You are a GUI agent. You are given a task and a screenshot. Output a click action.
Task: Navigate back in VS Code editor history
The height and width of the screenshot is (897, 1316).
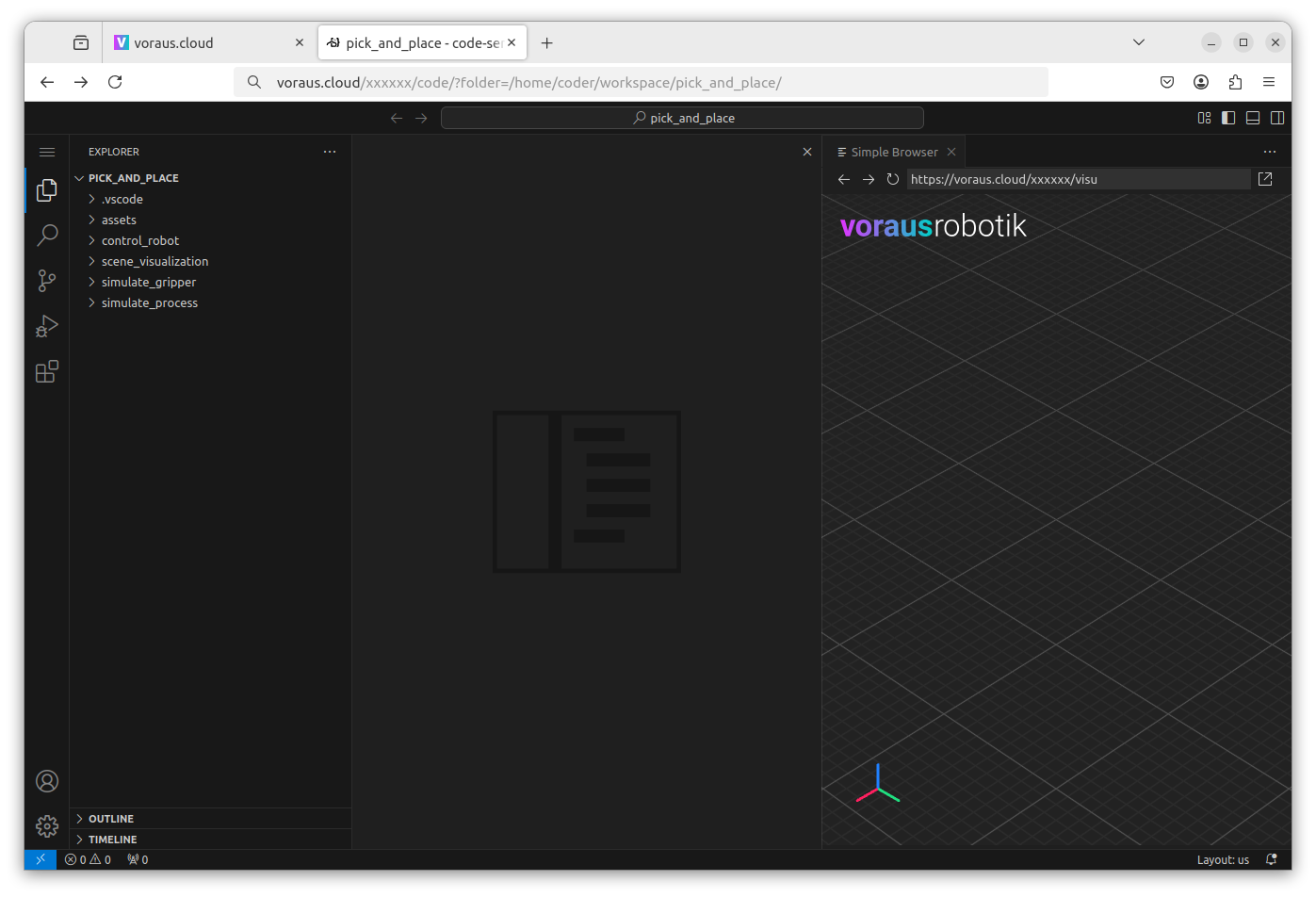click(397, 118)
